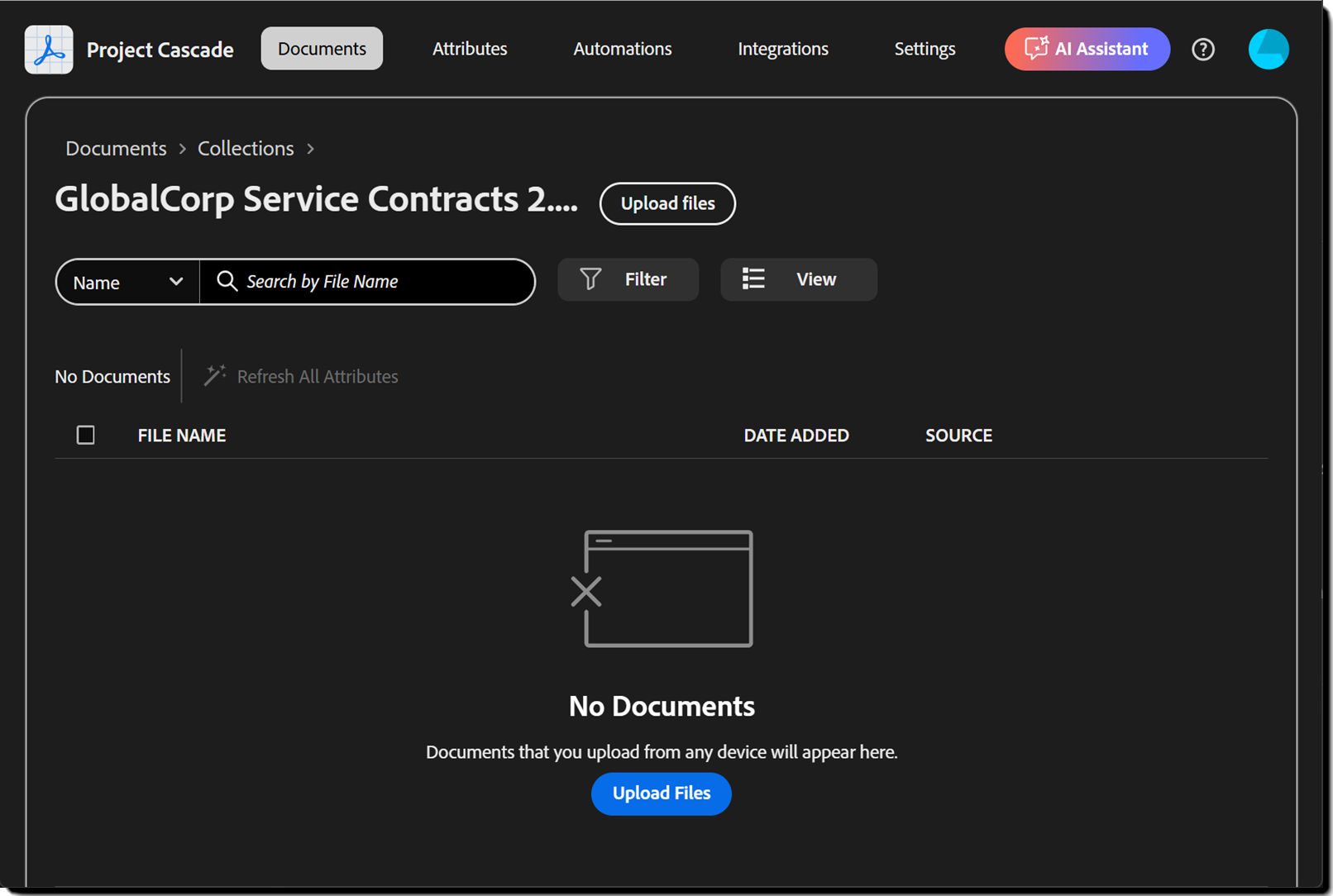The image size is (1333, 896).
Task: Navigate to Integrations
Action: tap(782, 49)
